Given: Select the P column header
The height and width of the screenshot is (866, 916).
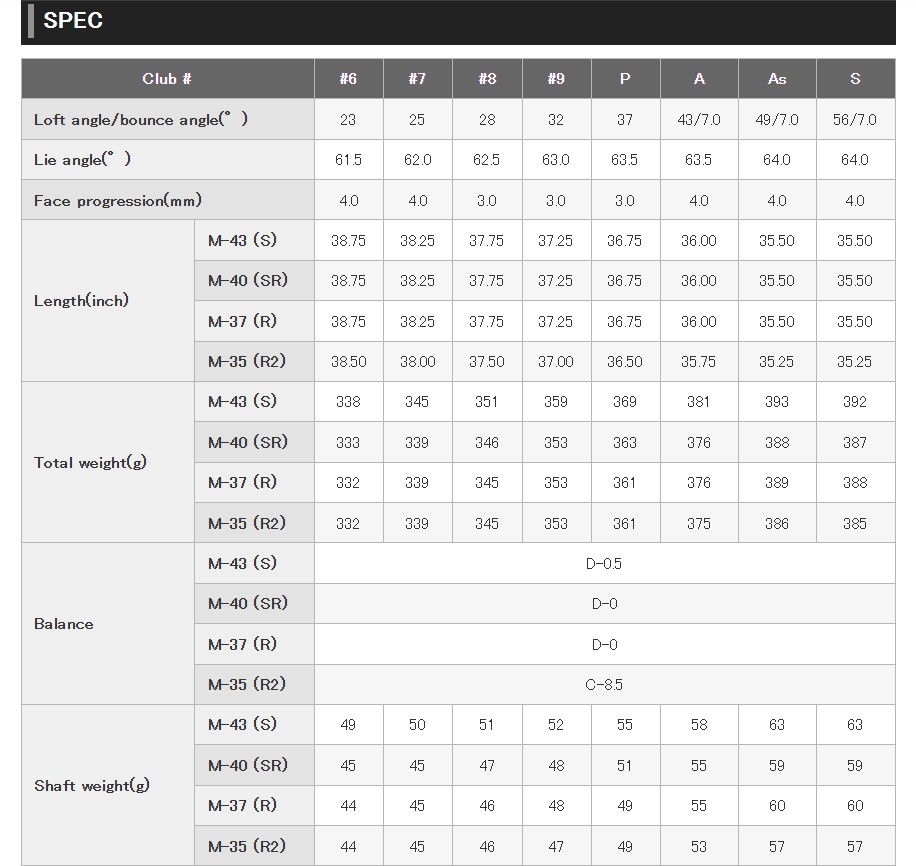Looking at the screenshot, I should 625,79.
